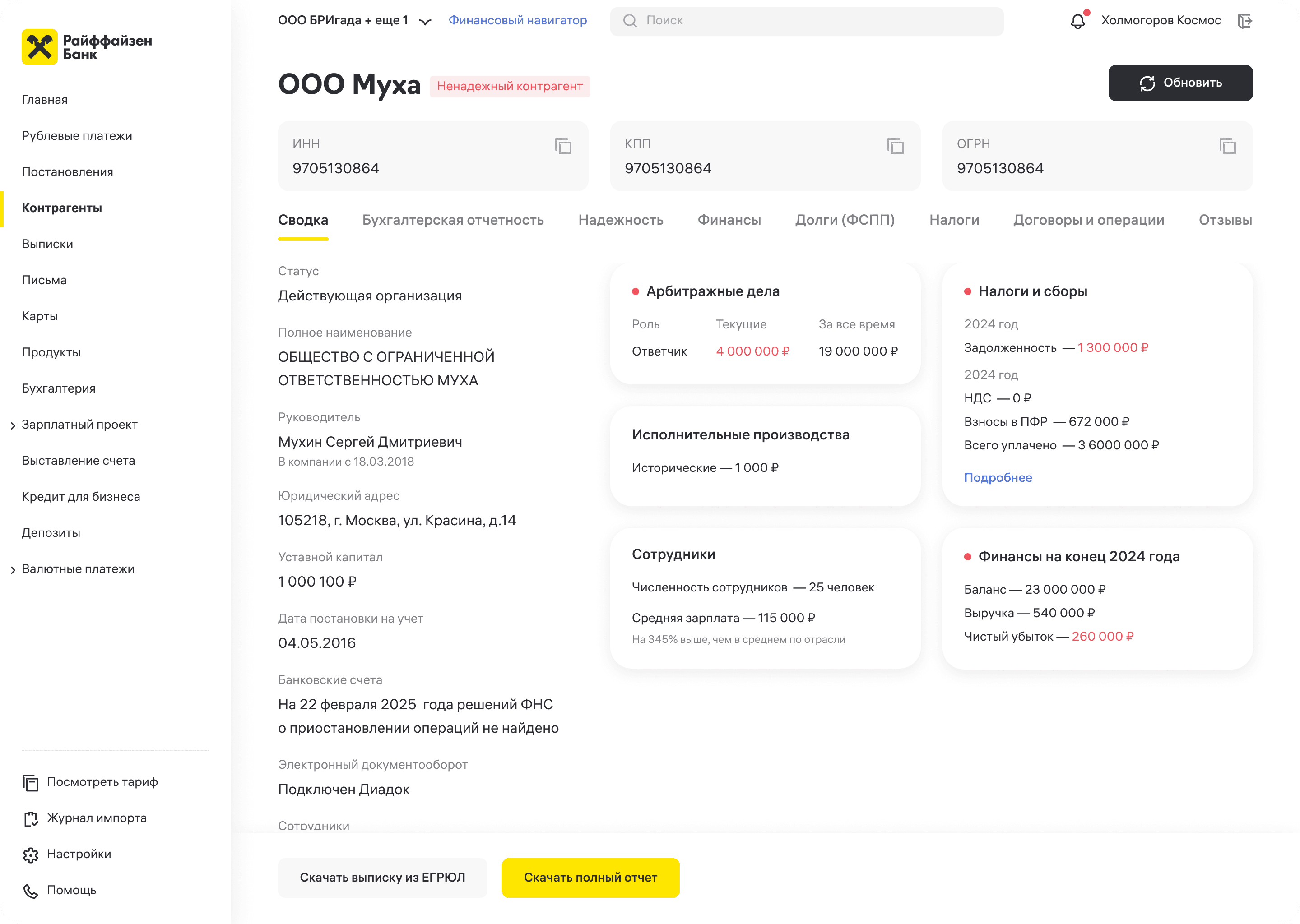The width and height of the screenshot is (1300, 924).
Task: Open Журнал импорта in sidebar
Action: pyautogui.click(x=96, y=818)
